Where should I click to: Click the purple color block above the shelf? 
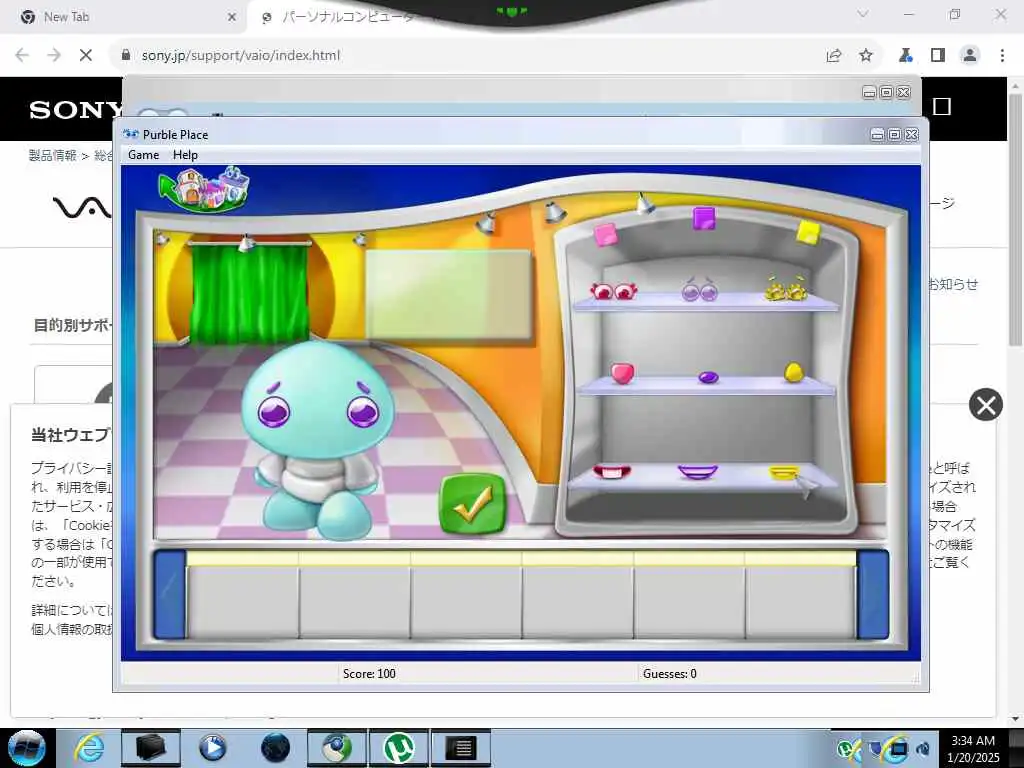click(704, 218)
